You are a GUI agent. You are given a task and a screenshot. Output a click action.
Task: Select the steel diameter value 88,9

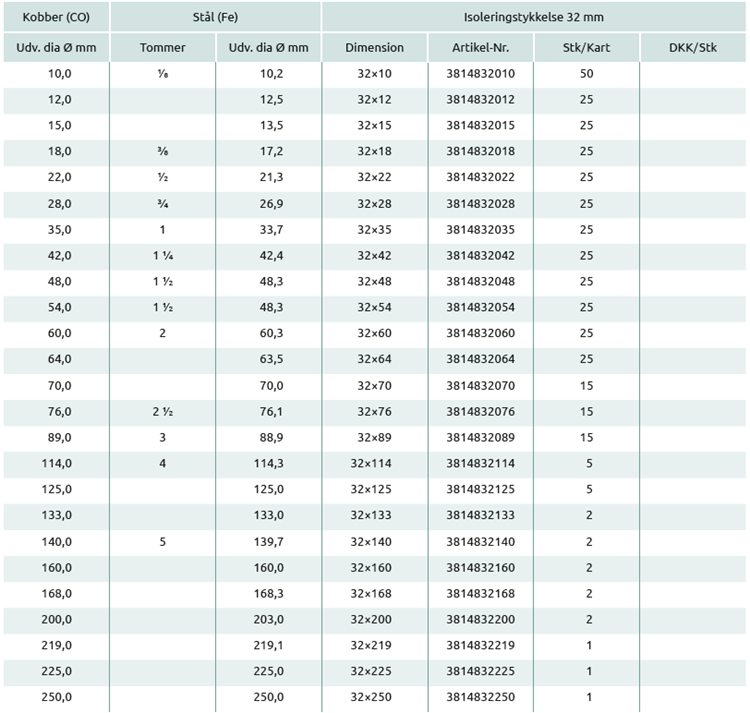click(x=271, y=437)
